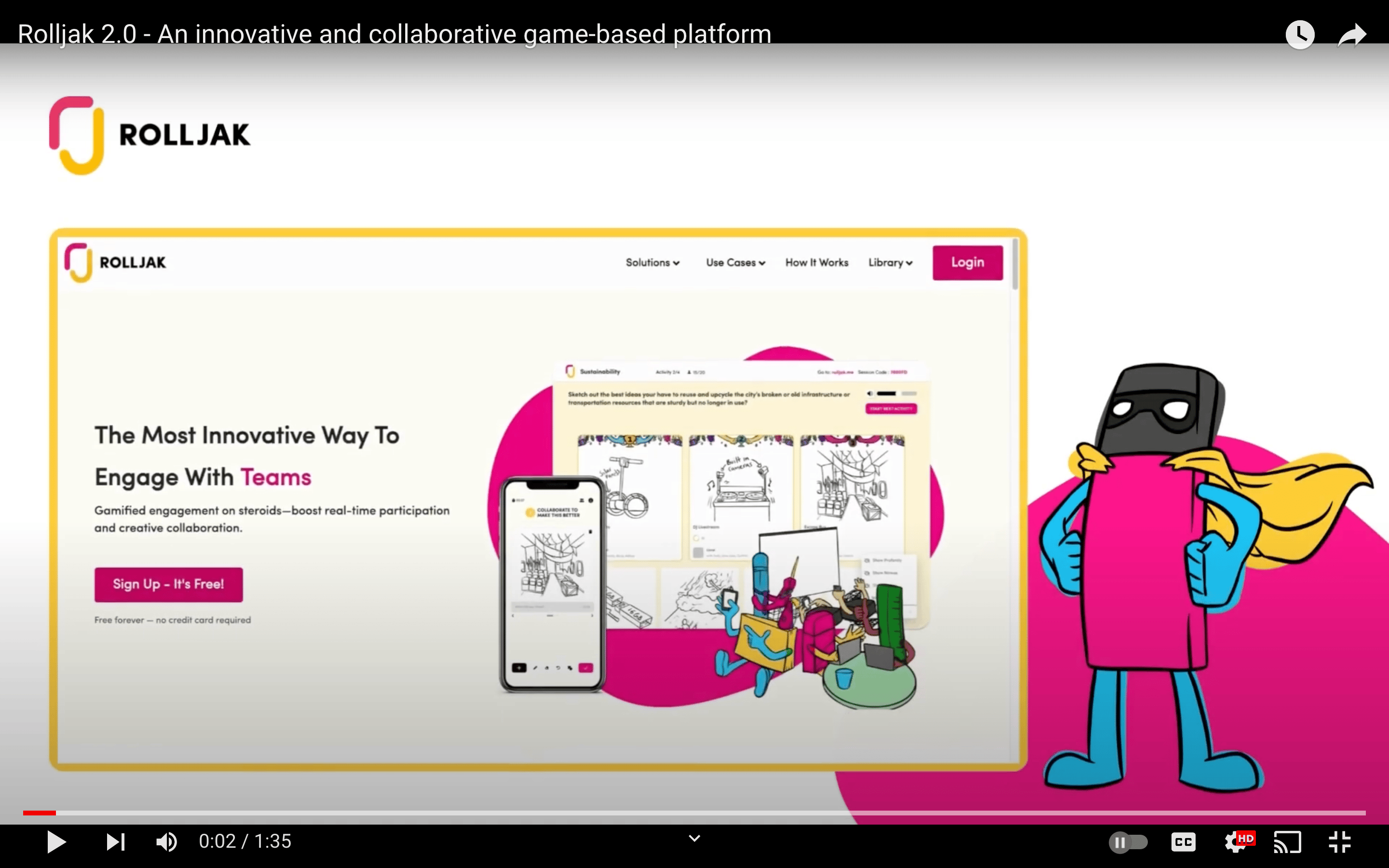Viewport: 1389px width, 868px height.
Task: Click the Watch Later clock icon
Action: pyautogui.click(x=1299, y=35)
